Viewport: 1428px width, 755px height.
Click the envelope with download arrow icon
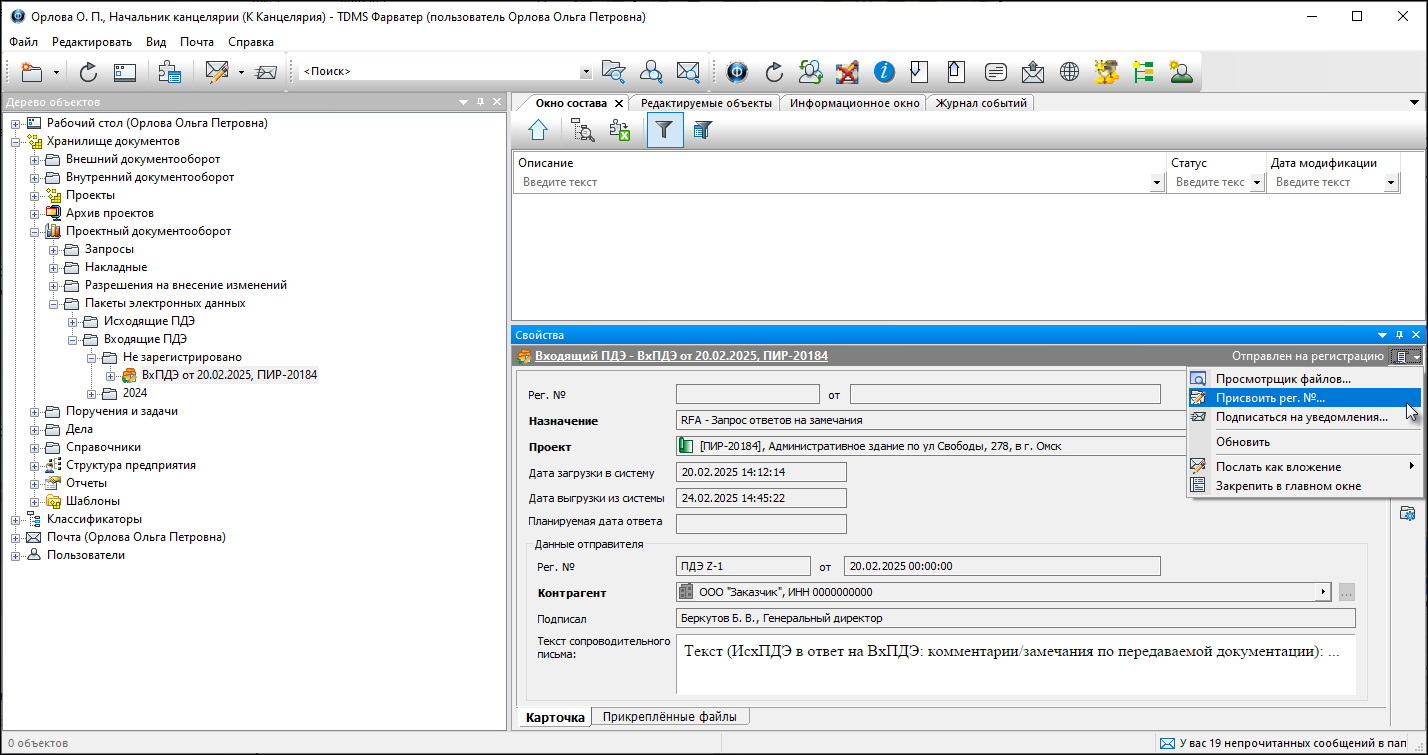(x=1032, y=72)
